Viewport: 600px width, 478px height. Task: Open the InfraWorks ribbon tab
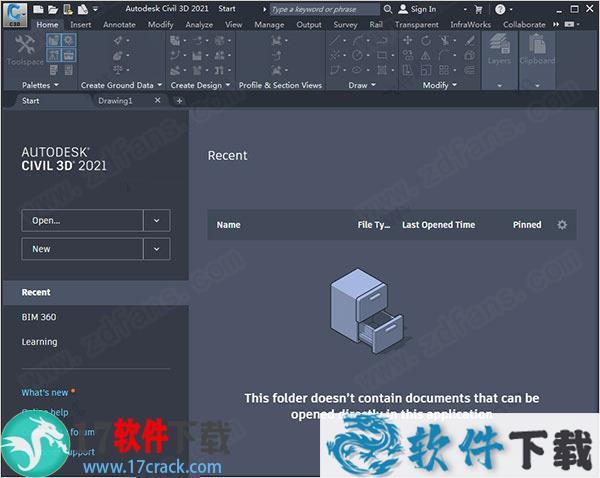[469, 24]
